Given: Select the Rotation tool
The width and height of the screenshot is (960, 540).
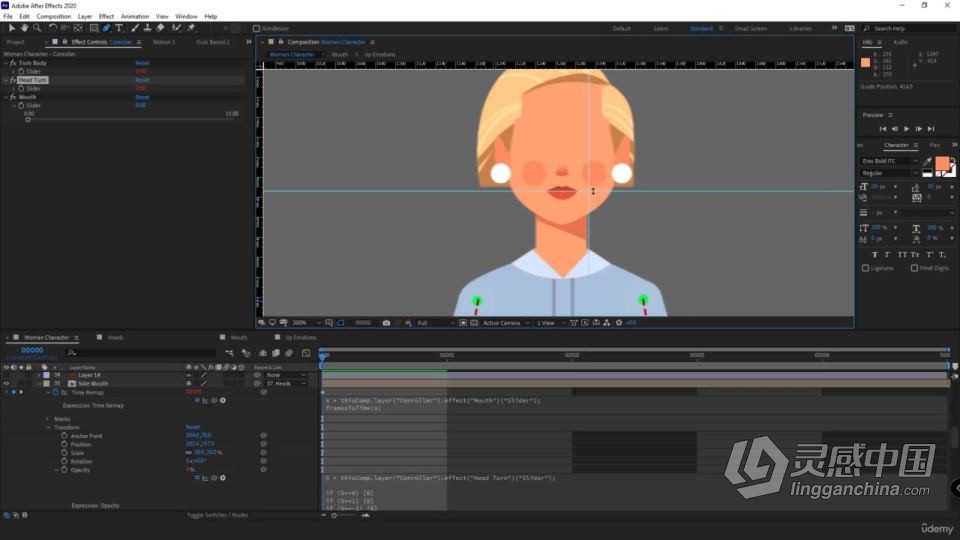Looking at the screenshot, I should click(x=53, y=28).
